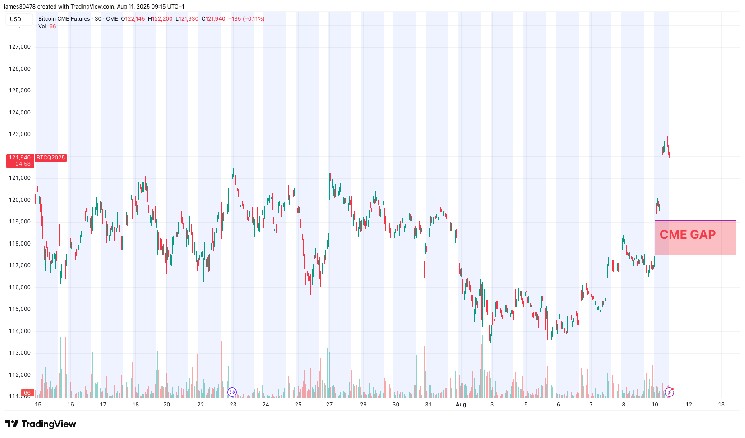Click the 124,000 price axis label
The image size is (745, 438).
[x=19, y=112]
